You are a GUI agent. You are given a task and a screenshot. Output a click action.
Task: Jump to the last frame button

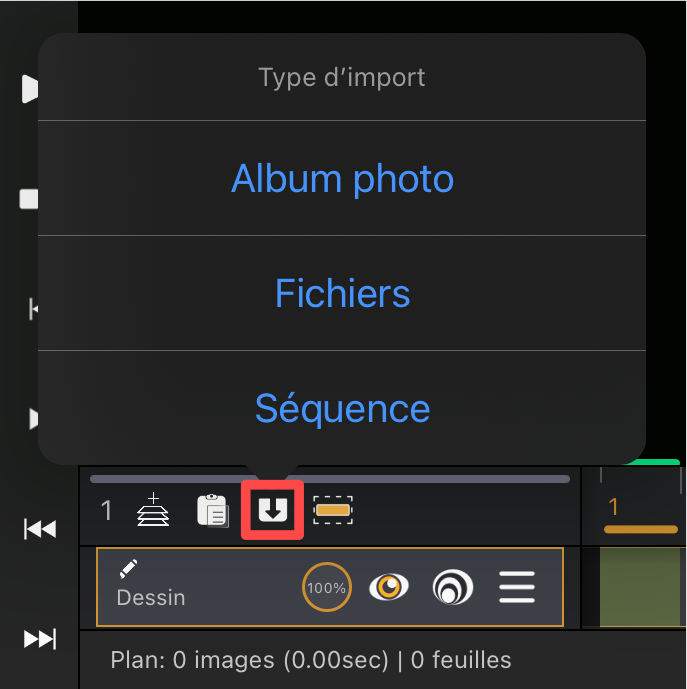tap(40, 639)
